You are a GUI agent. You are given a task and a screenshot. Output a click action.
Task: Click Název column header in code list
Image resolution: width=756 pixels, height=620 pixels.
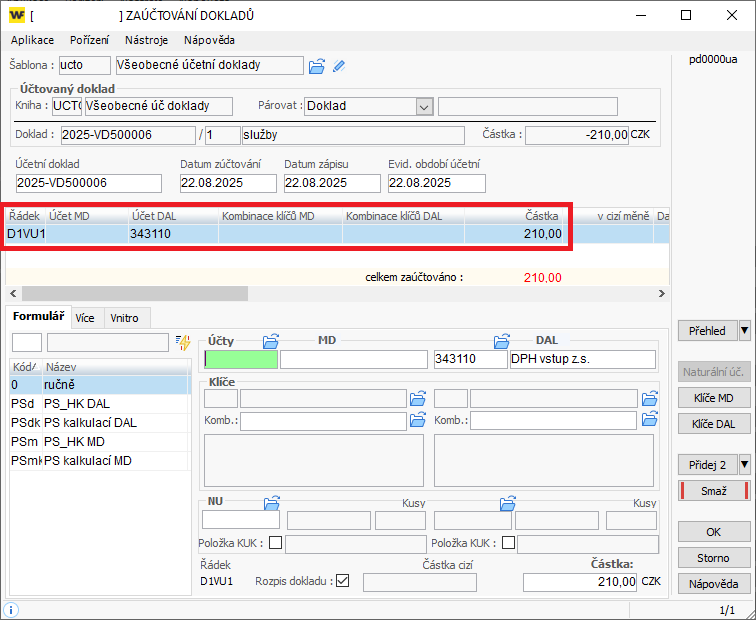[x=116, y=367]
